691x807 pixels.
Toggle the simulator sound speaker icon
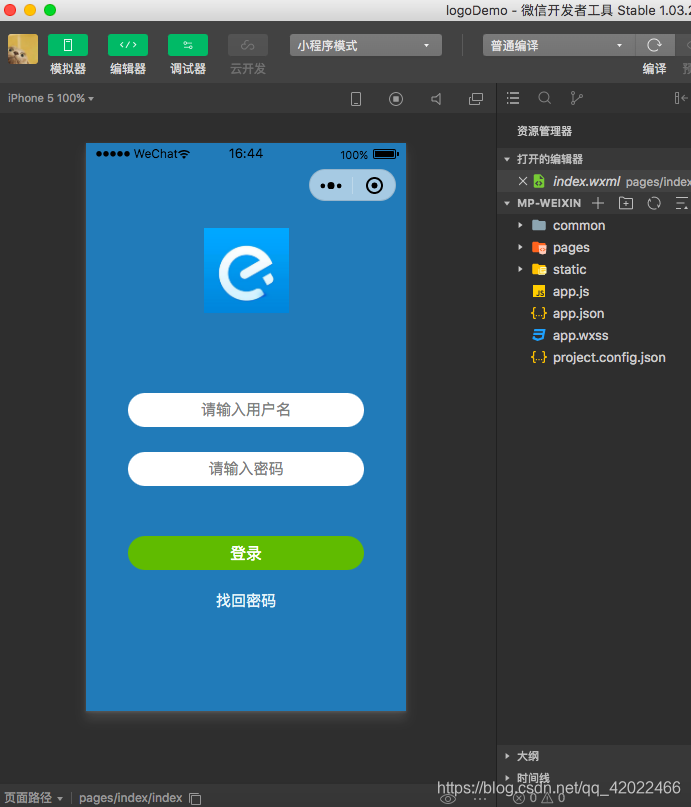(436, 99)
